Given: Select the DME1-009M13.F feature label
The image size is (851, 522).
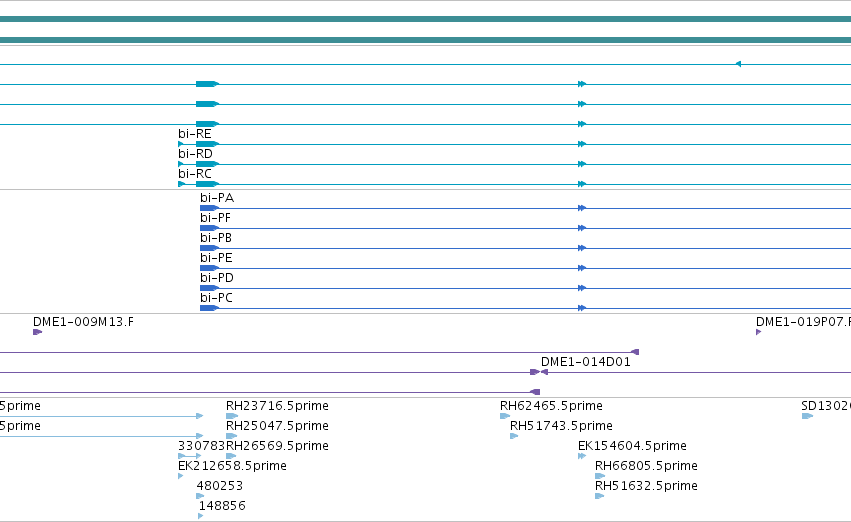Looking at the screenshot, I should [83, 322].
